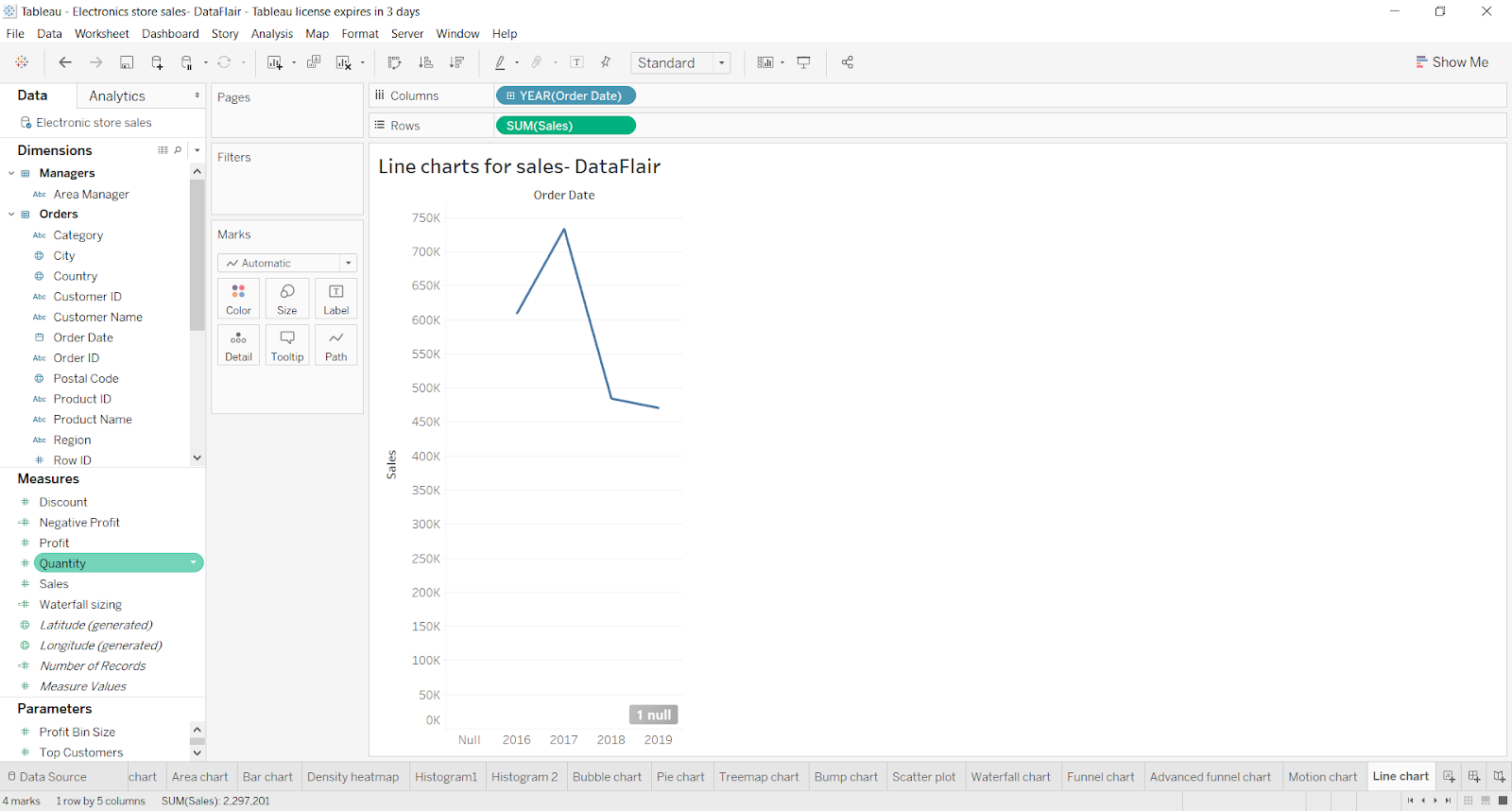This screenshot has width=1512, height=811.
Task: Enter Presentation mode icon
Action: 804,62
